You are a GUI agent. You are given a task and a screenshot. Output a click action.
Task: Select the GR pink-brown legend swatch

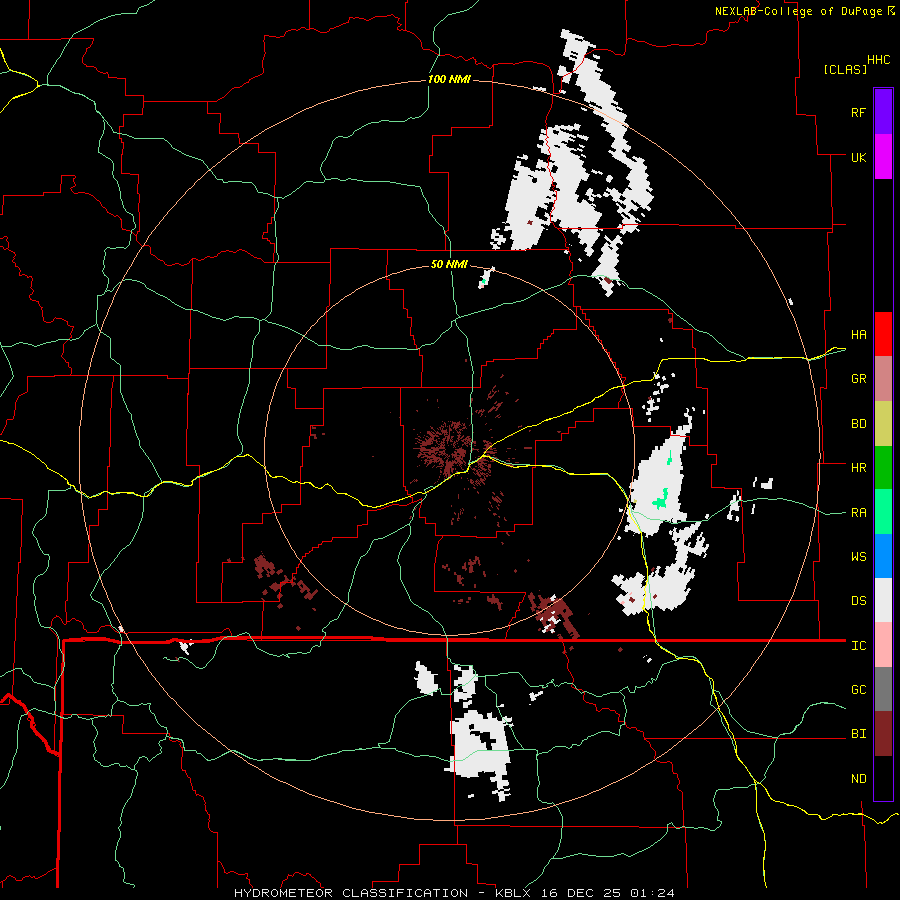click(x=883, y=379)
